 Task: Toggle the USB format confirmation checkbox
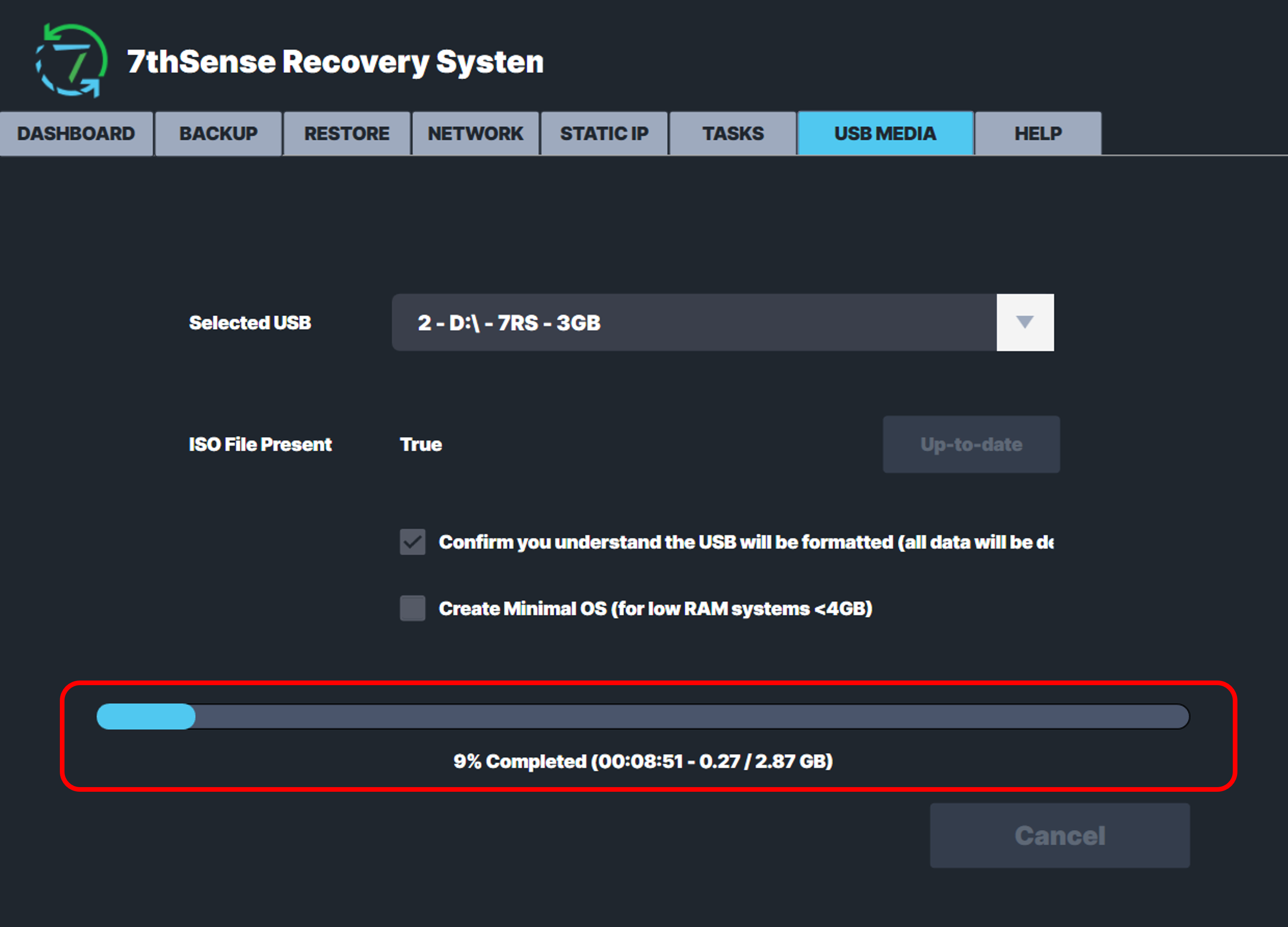click(412, 542)
